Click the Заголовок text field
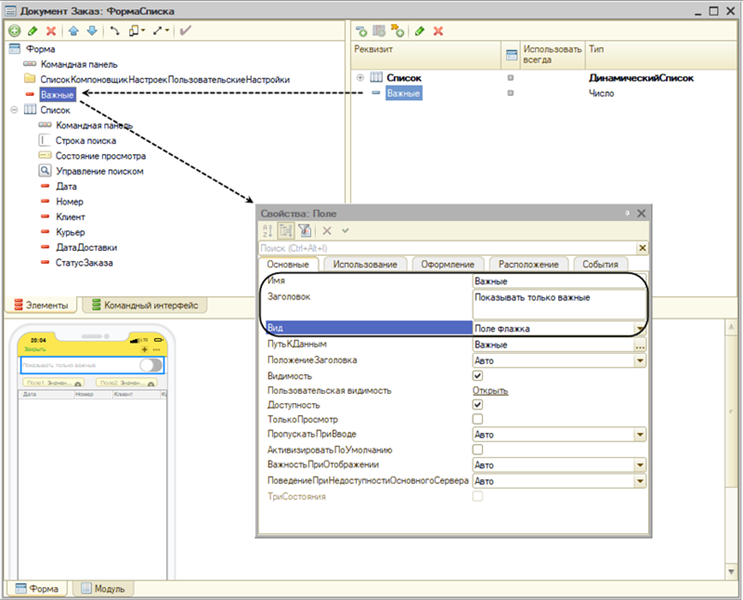Viewport: 743px width, 600px height. pos(555,303)
